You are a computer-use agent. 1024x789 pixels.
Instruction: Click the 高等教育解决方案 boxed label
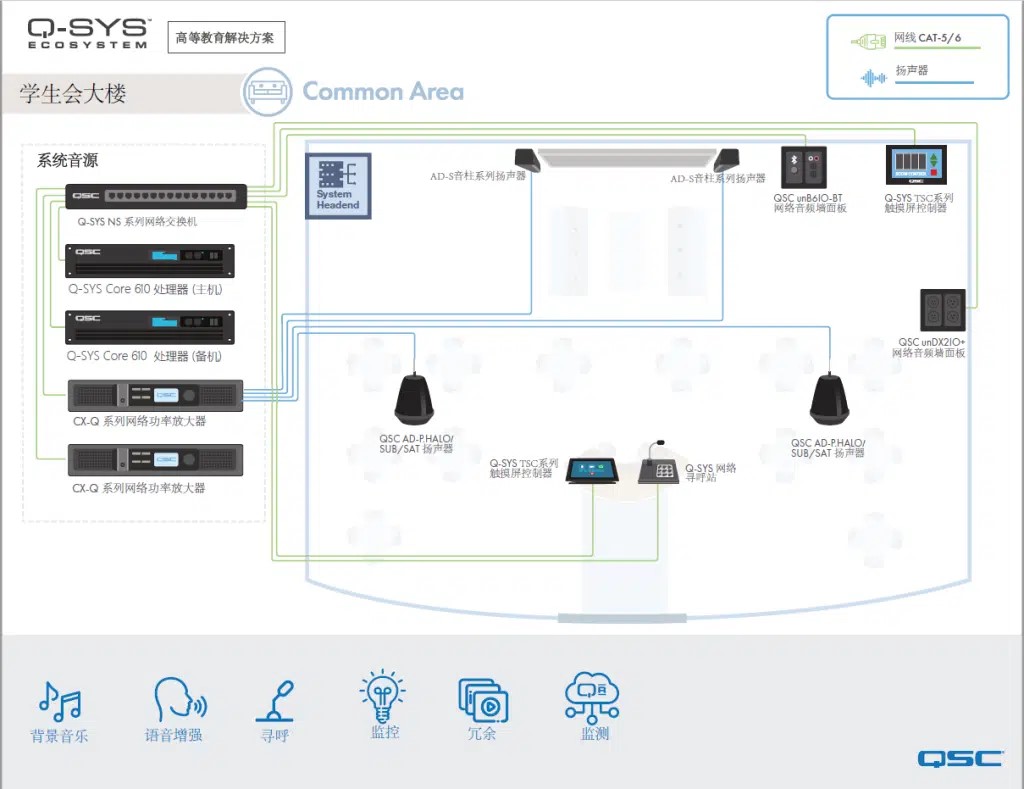226,38
